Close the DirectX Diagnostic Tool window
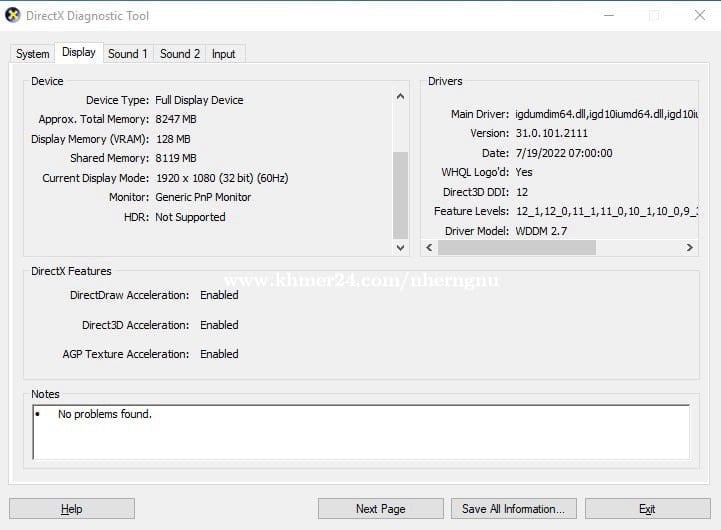 699,15
